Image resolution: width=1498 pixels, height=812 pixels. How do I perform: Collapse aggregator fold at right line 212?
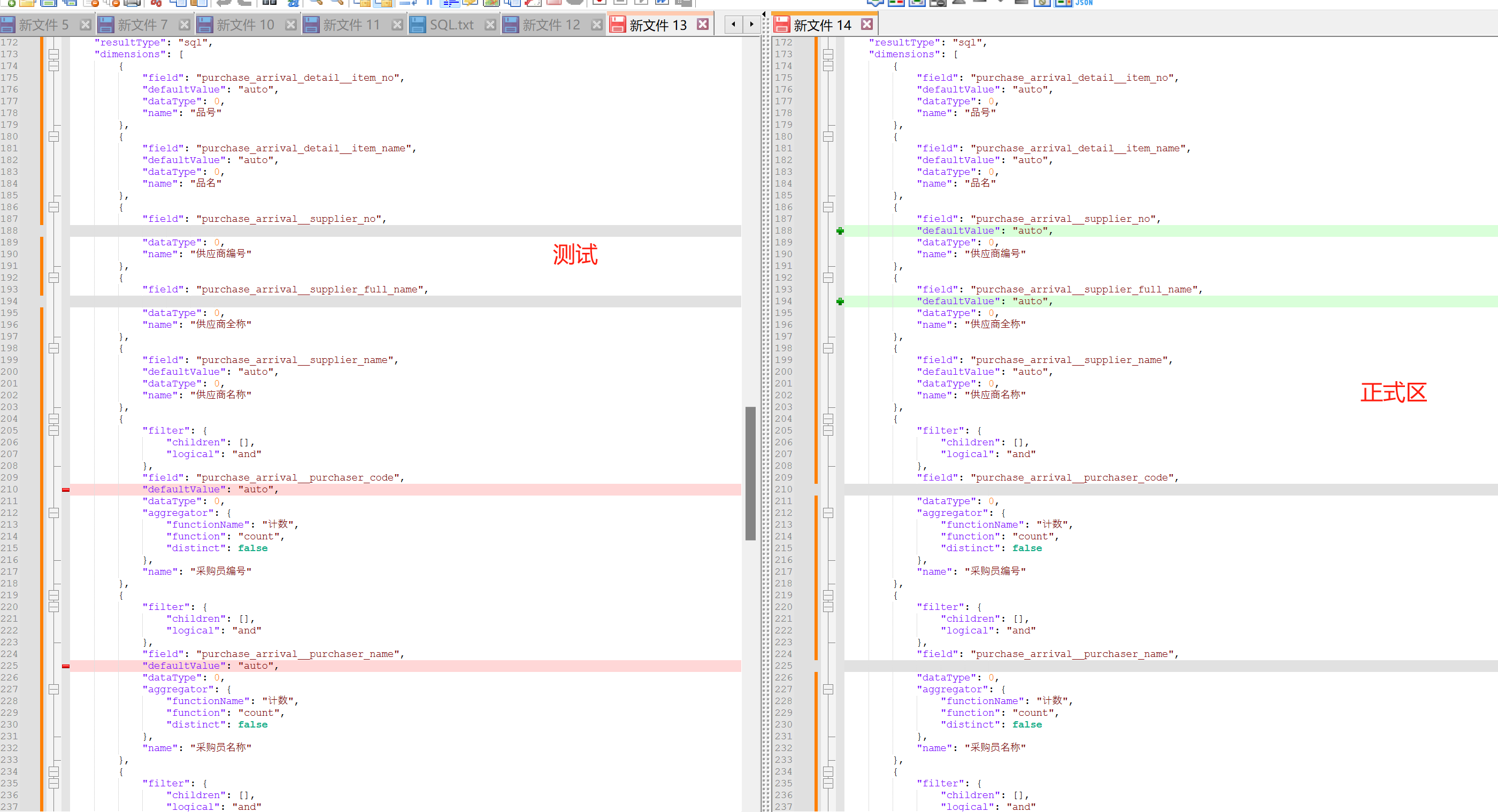pyautogui.click(x=828, y=513)
